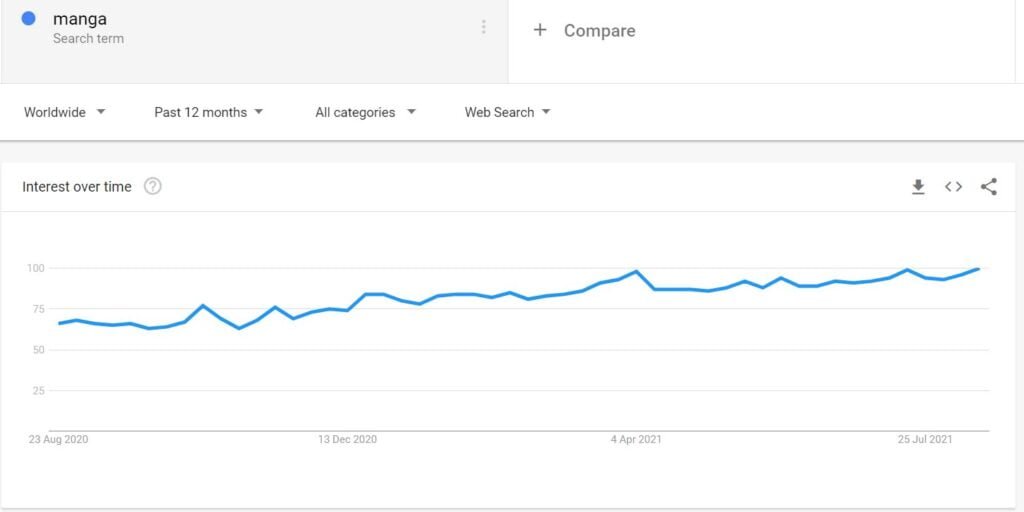This screenshot has width=1024, height=512.
Task: Click the Interest over time heading
Action: click(77, 187)
